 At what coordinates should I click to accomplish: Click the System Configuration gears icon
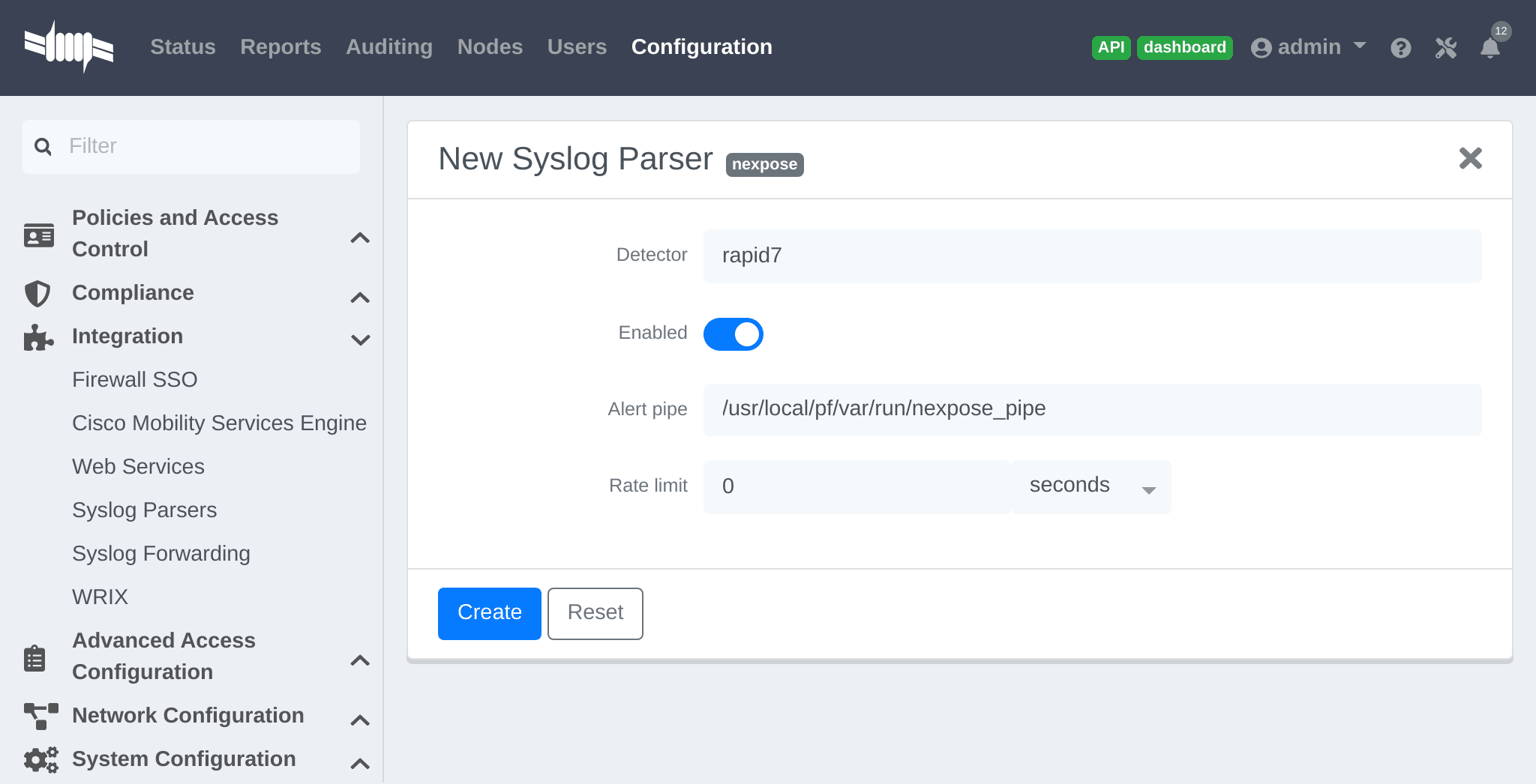coord(38,759)
